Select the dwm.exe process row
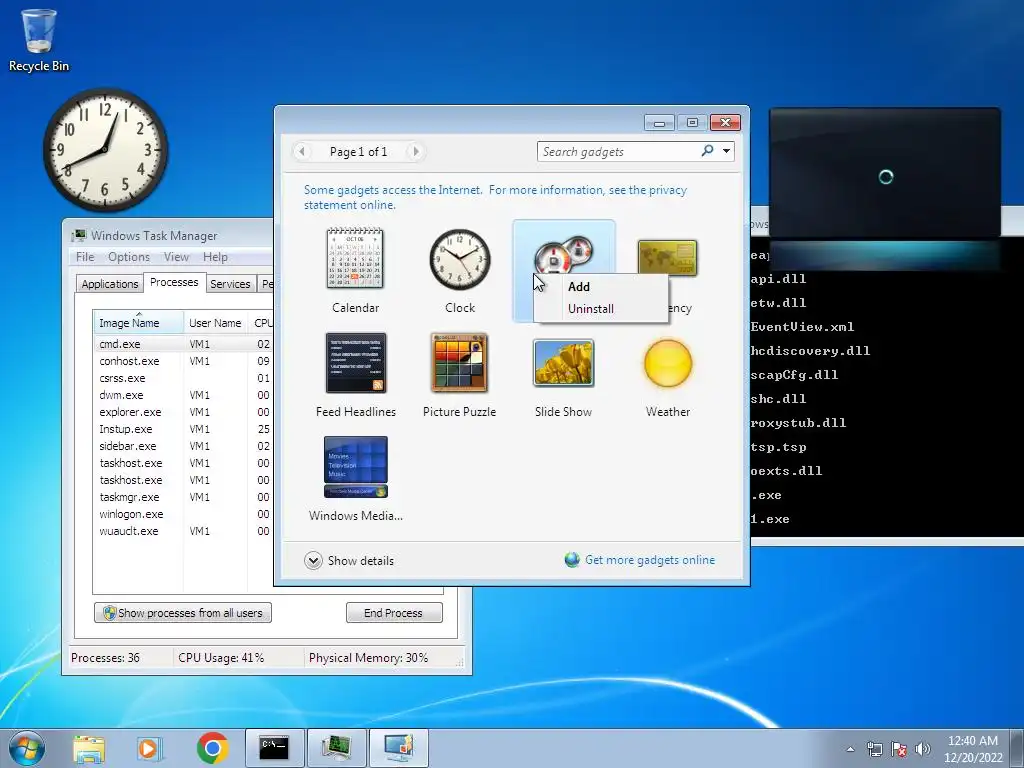 tap(183, 394)
